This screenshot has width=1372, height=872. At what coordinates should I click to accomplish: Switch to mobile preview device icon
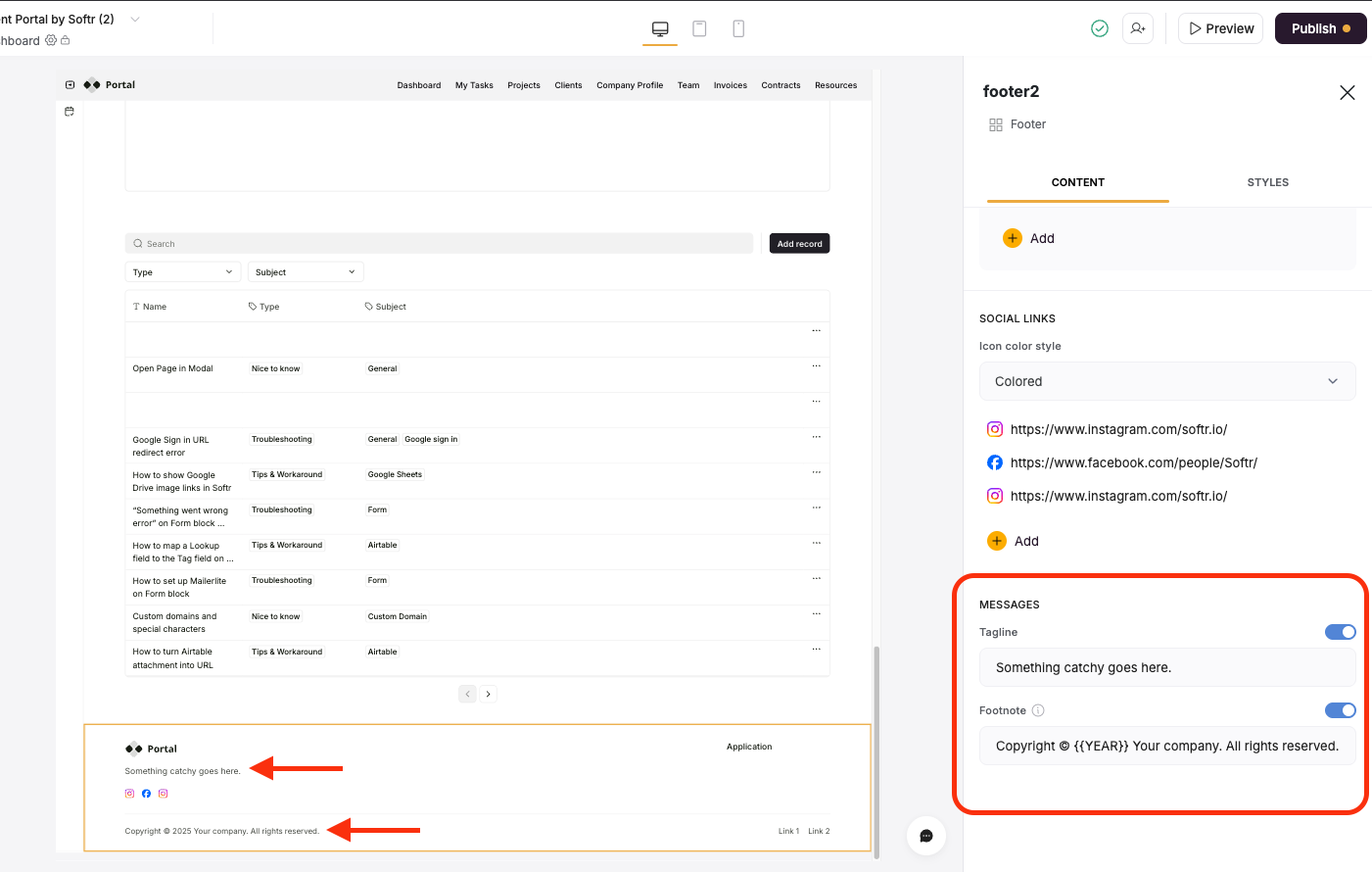tap(738, 29)
